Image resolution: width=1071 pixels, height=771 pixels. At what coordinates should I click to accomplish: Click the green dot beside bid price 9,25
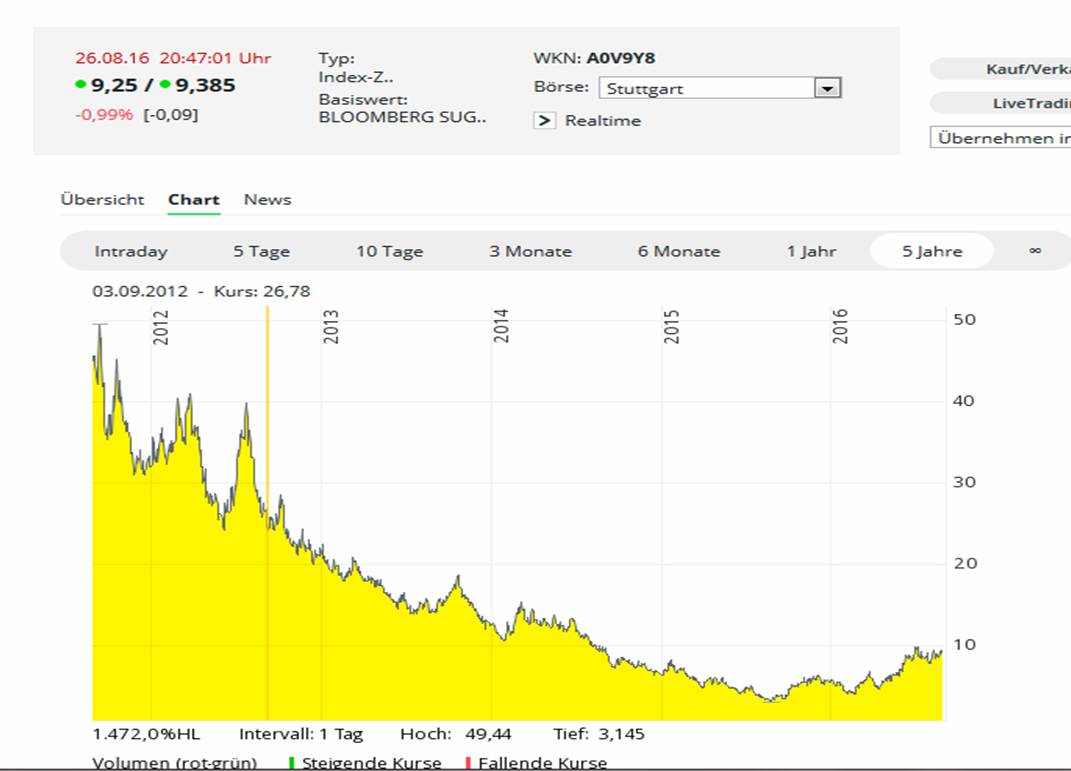pyautogui.click(x=81, y=85)
